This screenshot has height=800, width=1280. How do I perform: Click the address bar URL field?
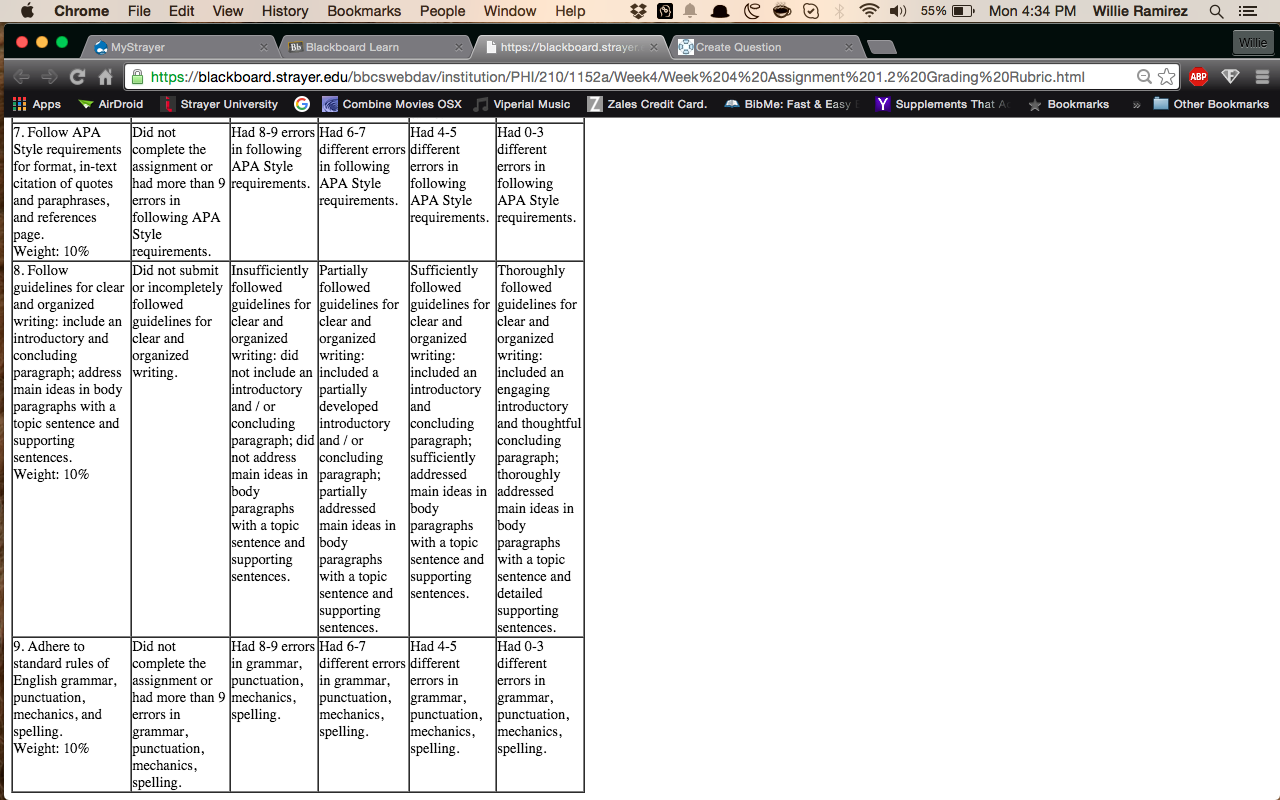click(x=640, y=77)
